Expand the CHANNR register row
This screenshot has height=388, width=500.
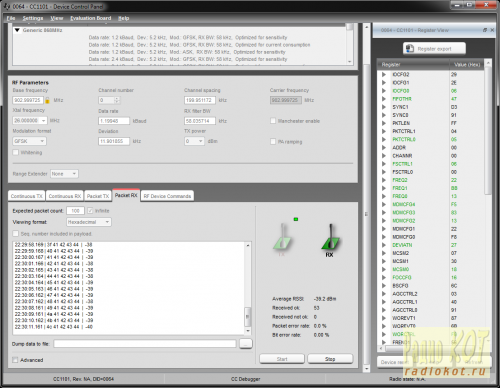pyautogui.click(x=384, y=156)
